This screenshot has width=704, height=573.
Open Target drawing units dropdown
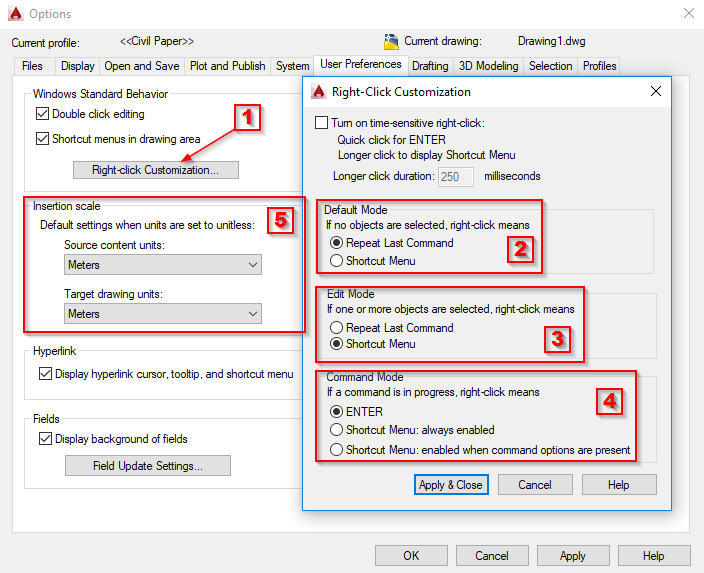coord(163,313)
